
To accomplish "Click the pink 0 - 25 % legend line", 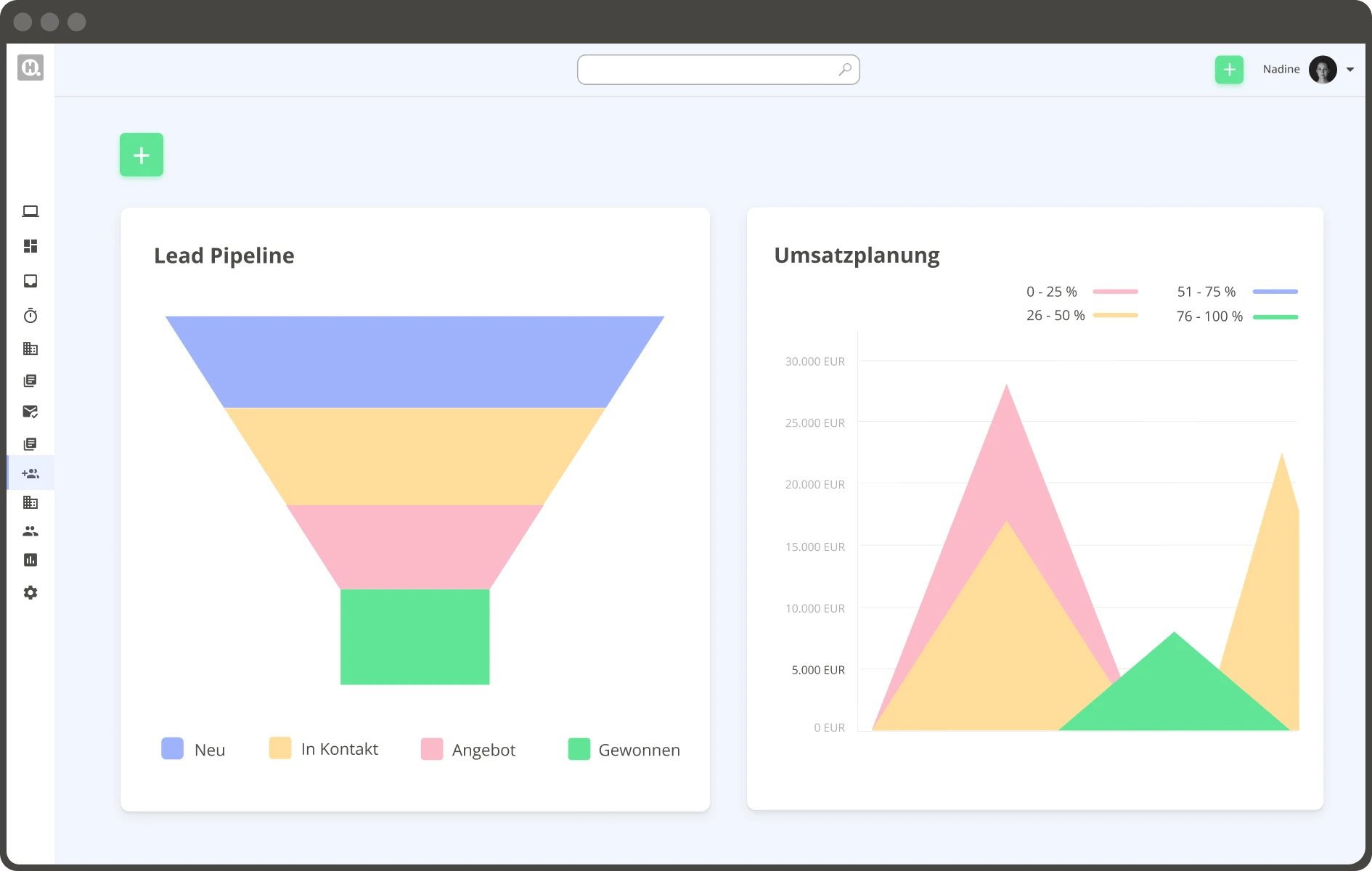I will pos(1116,292).
